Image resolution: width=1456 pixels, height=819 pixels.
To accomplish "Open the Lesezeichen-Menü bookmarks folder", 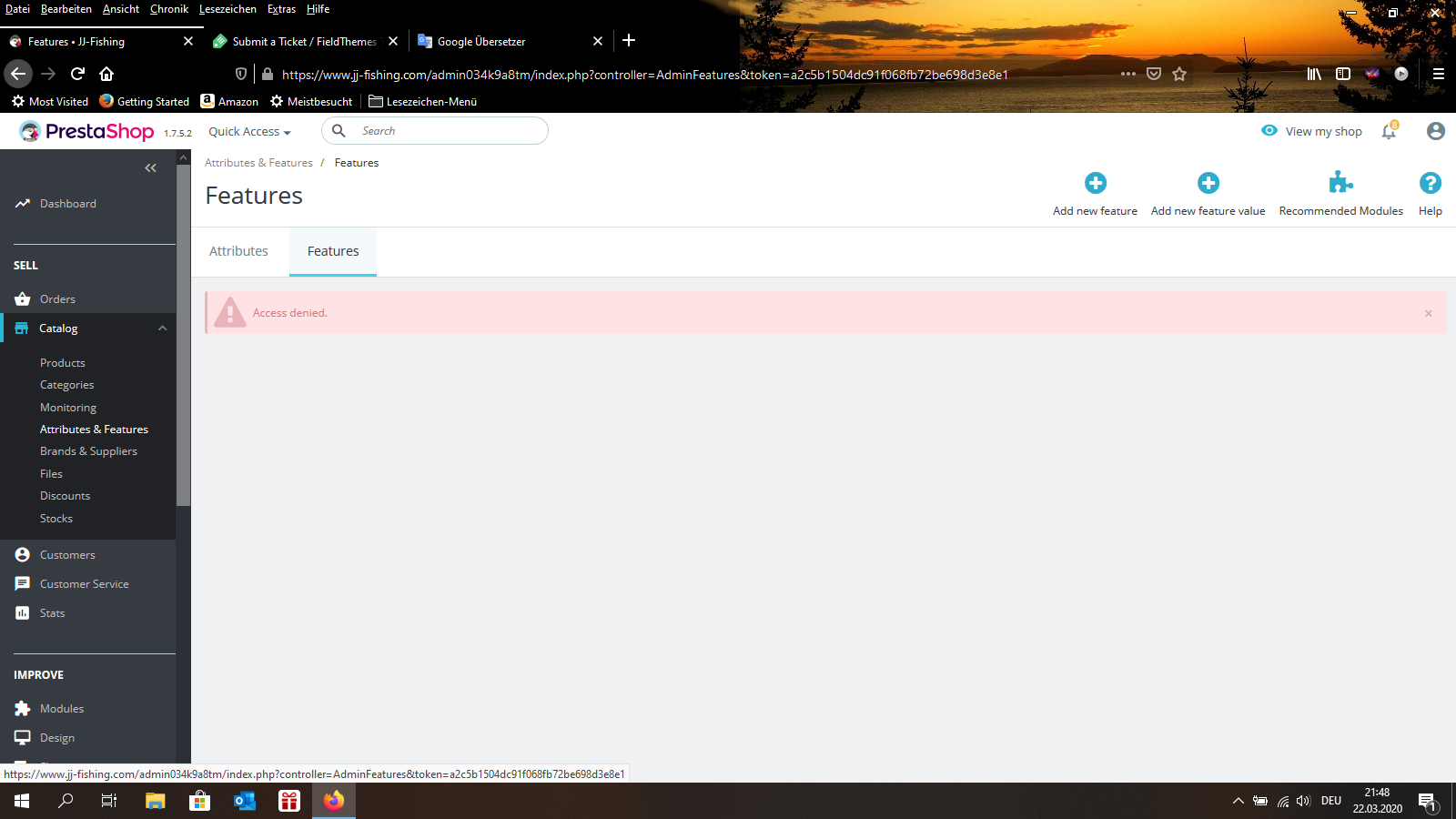I will point(423,101).
